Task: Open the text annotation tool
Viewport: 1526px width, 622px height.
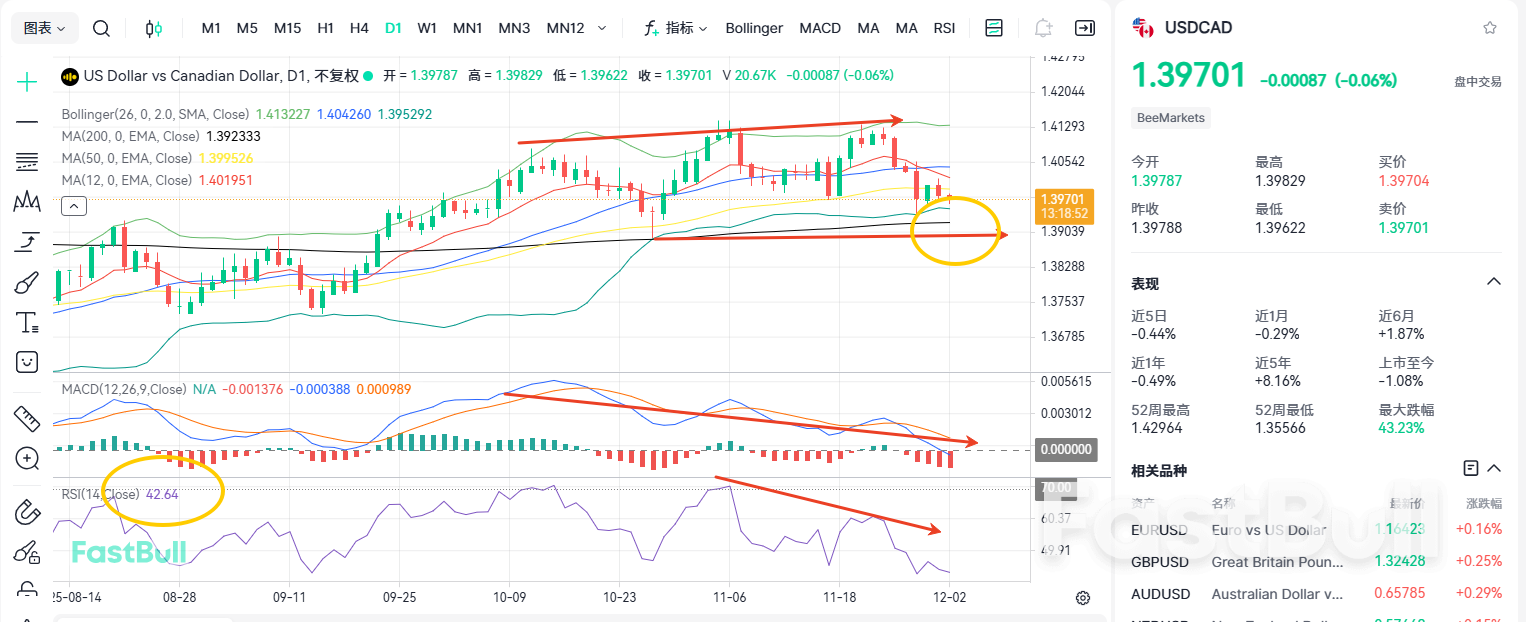Action: [27, 321]
